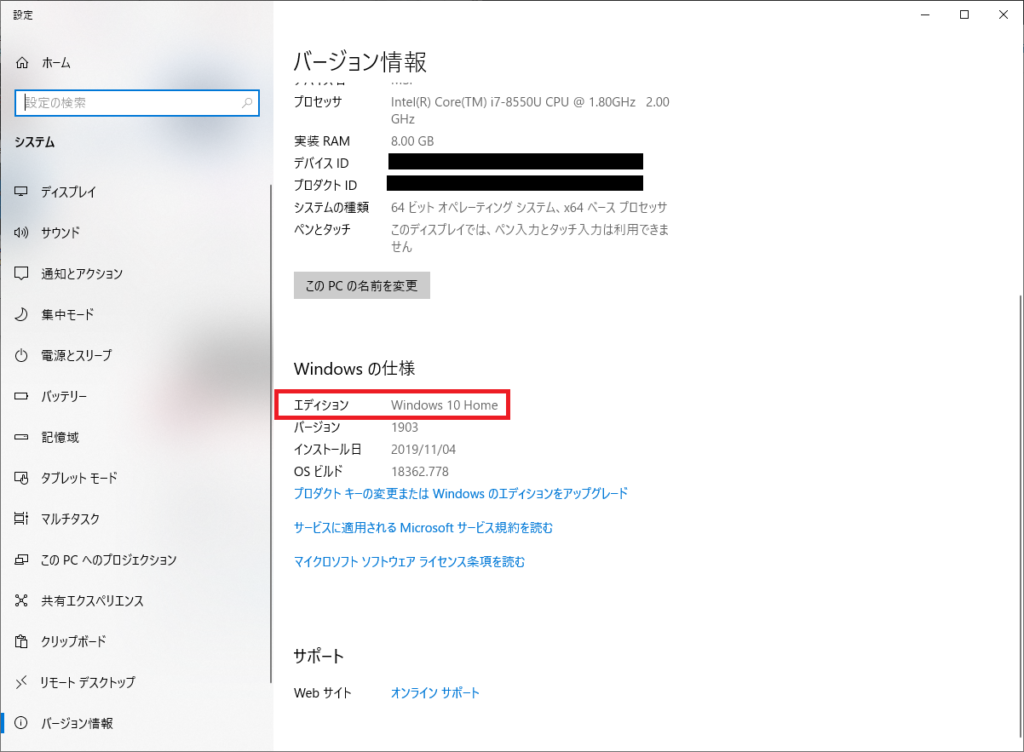Click the Multitasking icon
This screenshot has height=752, width=1024.
[21, 518]
